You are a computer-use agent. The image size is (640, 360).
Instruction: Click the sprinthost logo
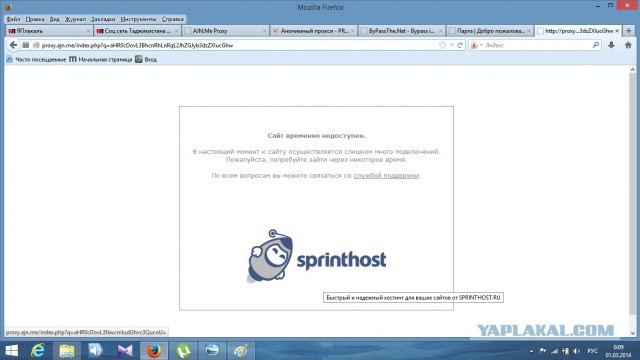point(316,256)
